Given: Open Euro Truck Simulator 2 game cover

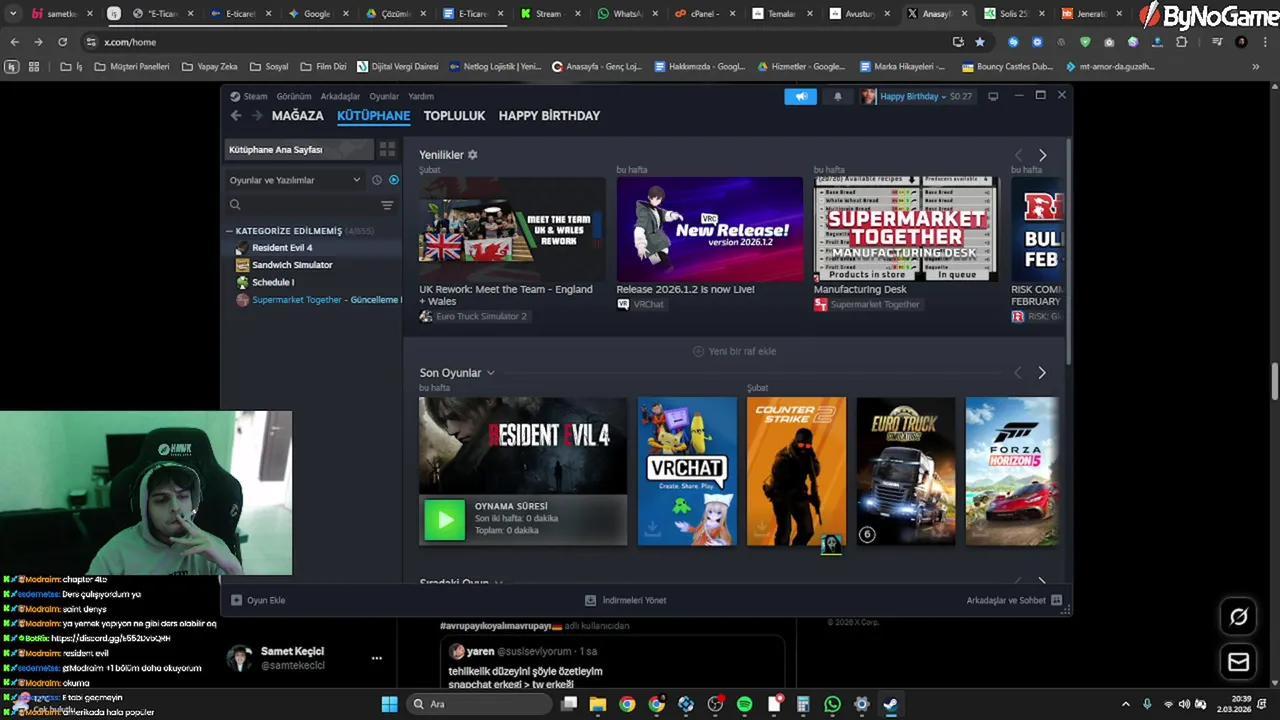Looking at the screenshot, I should [x=906, y=471].
